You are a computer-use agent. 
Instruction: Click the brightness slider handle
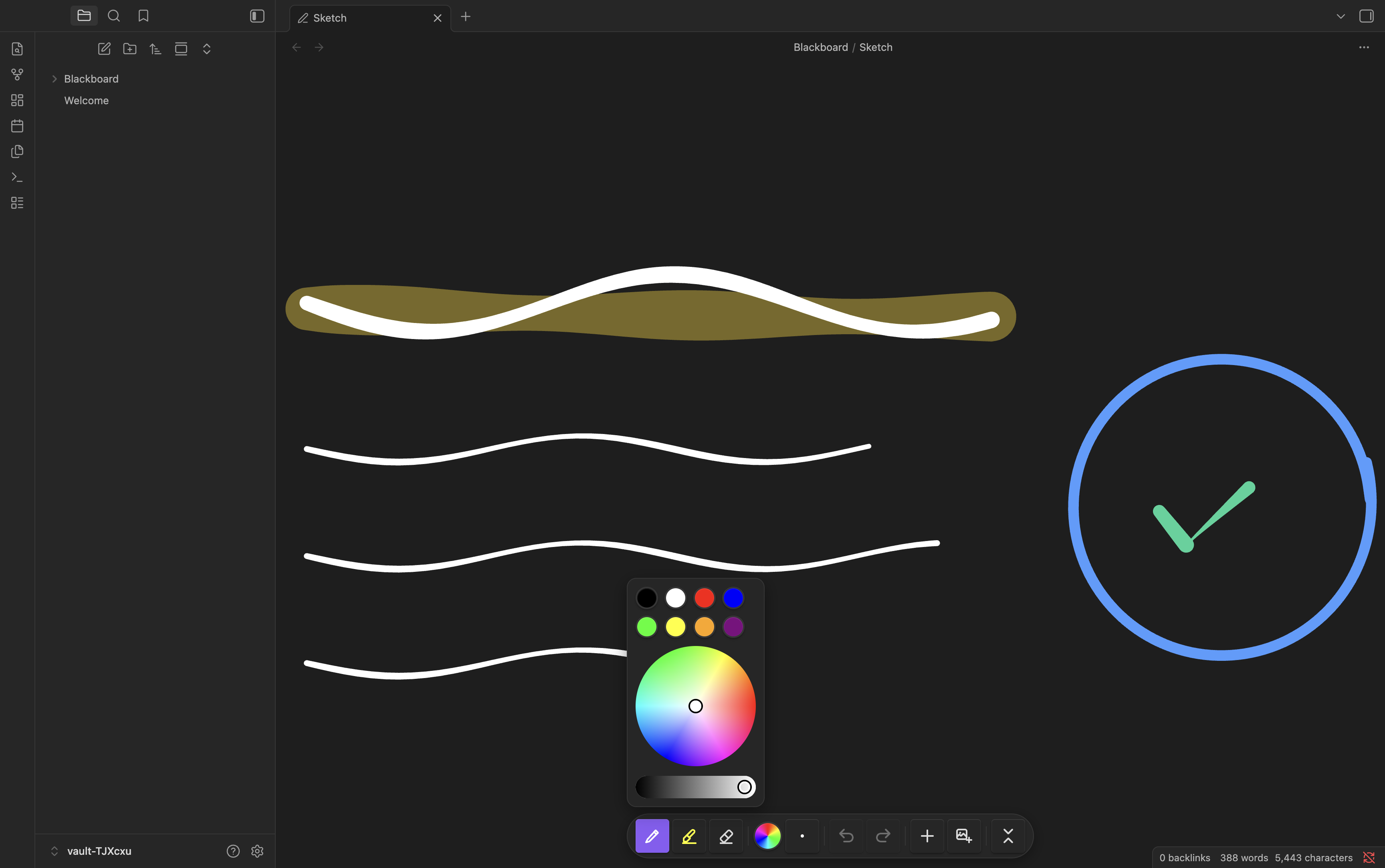pos(744,787)
